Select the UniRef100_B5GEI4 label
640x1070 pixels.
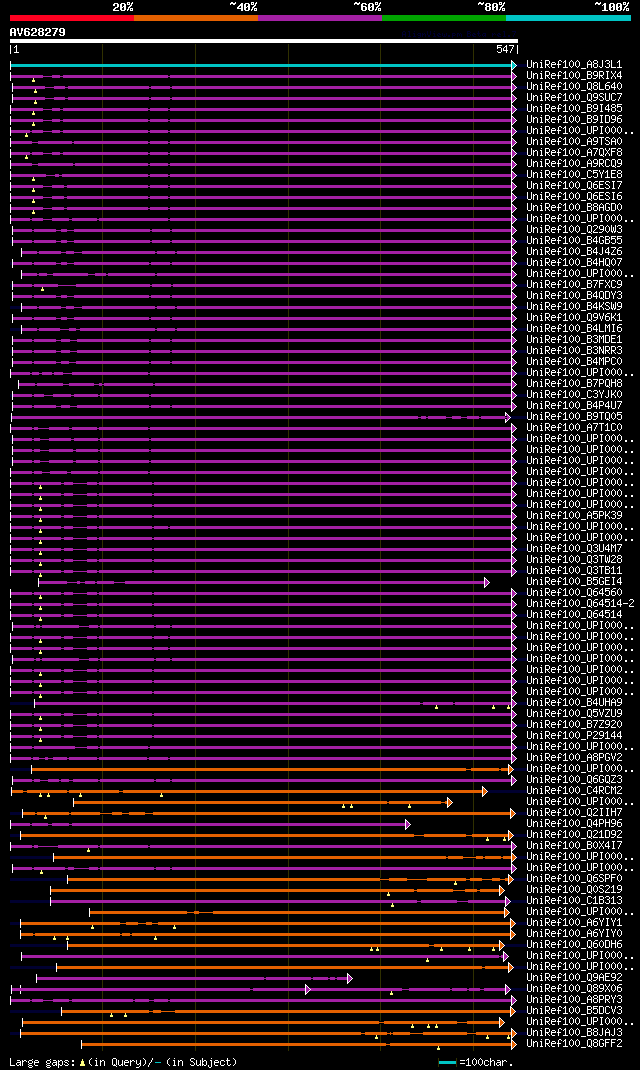[x=574, y=582]
